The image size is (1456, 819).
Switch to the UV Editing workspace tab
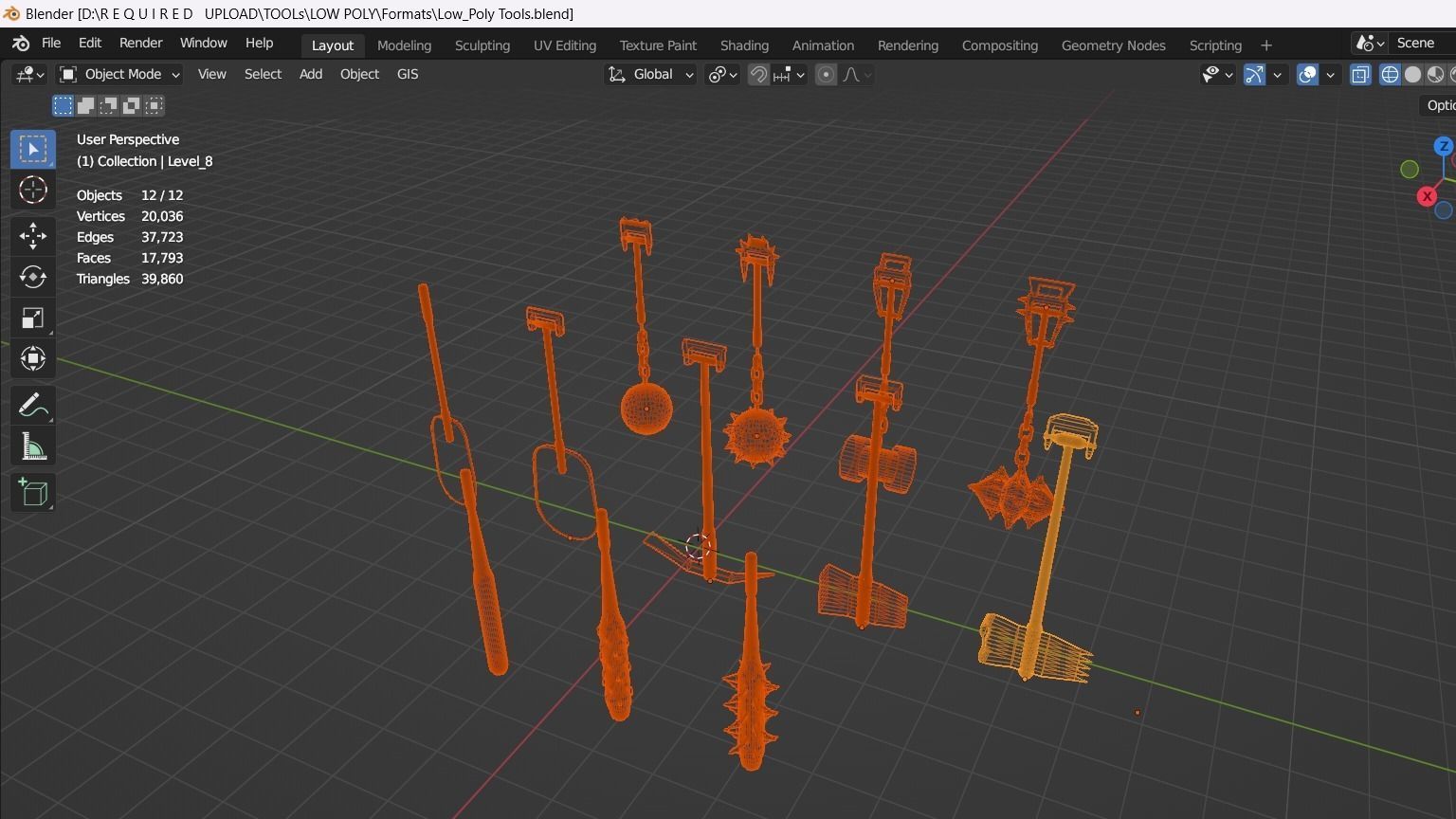tap(565, 45)
